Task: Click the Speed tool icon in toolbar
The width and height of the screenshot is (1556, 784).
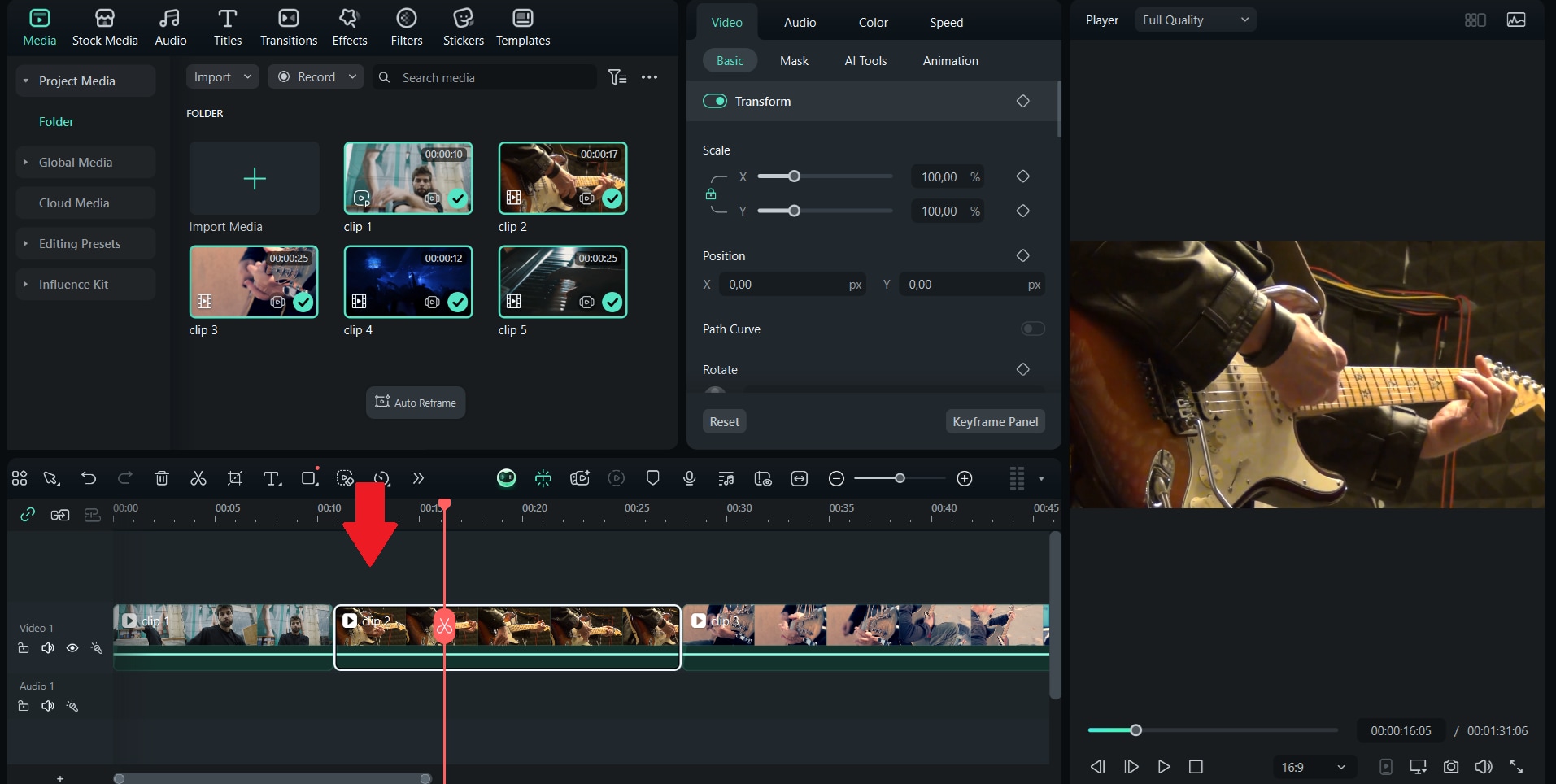Action: point(382,478)
